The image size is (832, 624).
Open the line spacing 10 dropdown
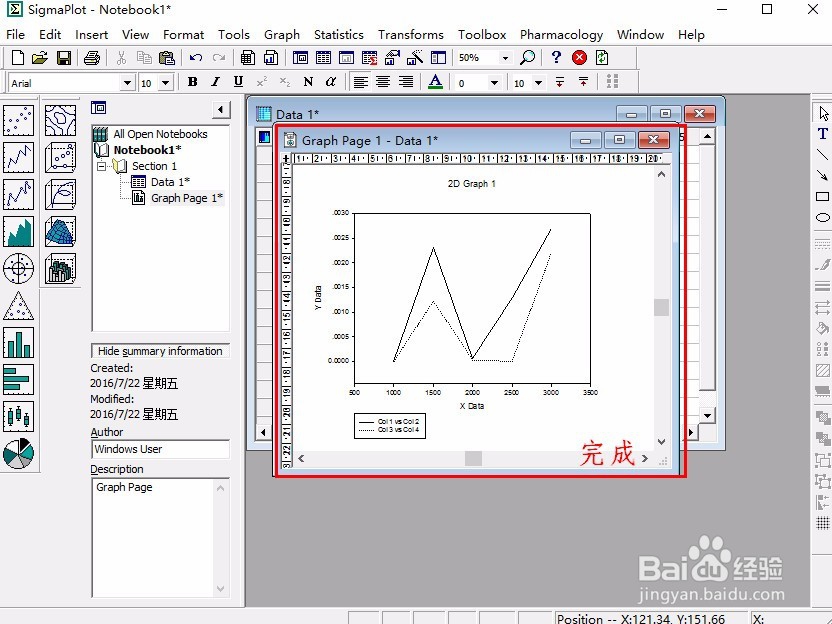point(539,83)
